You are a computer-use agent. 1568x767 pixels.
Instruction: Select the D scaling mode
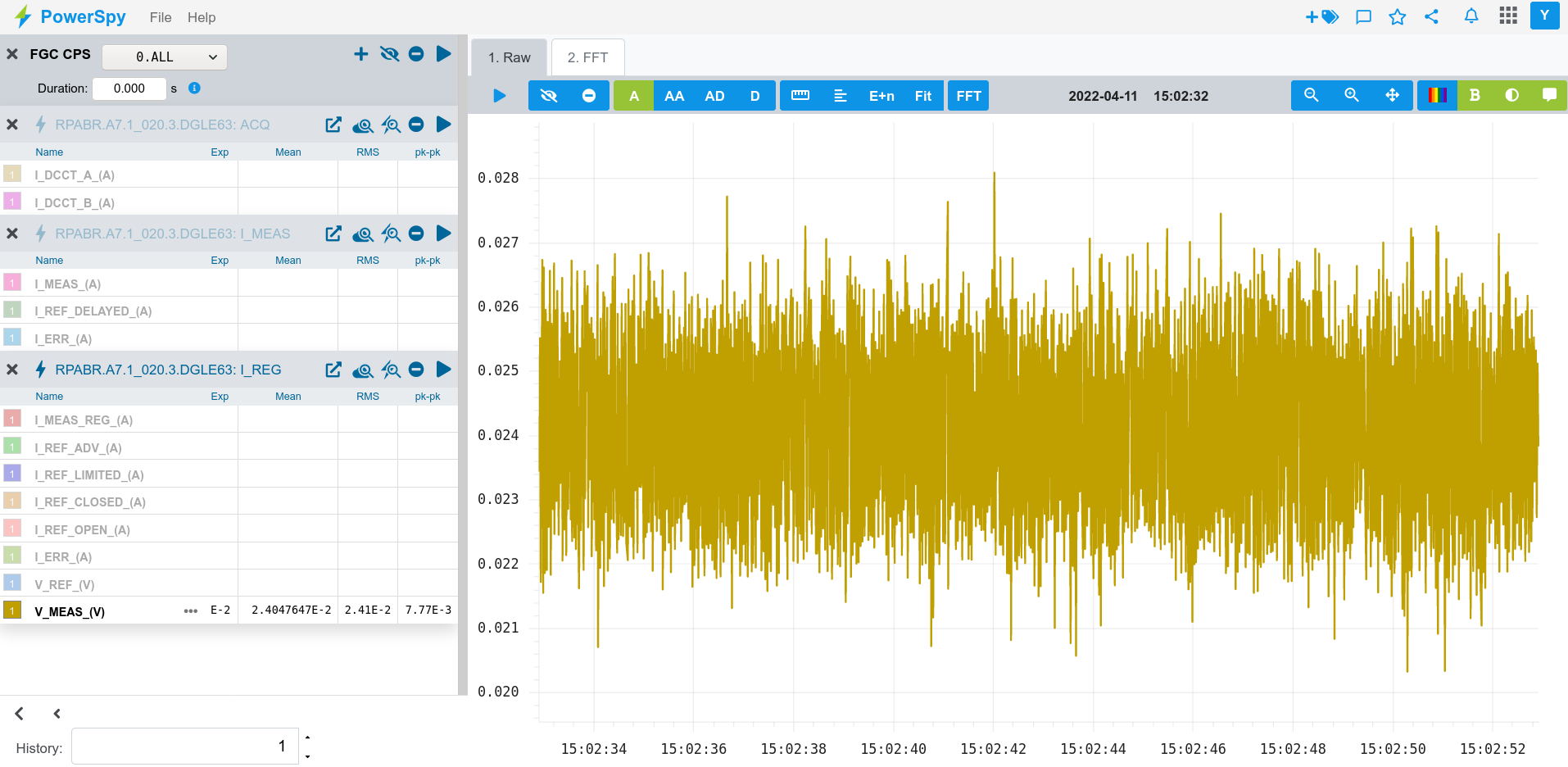click(x=755, y=96)
